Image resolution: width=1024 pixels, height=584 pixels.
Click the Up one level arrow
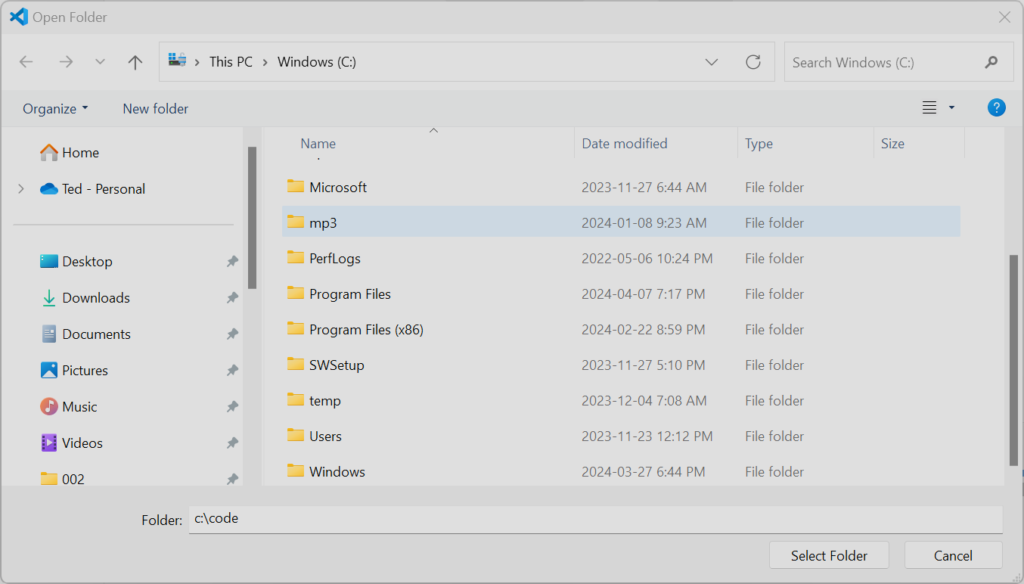(135, 62)
